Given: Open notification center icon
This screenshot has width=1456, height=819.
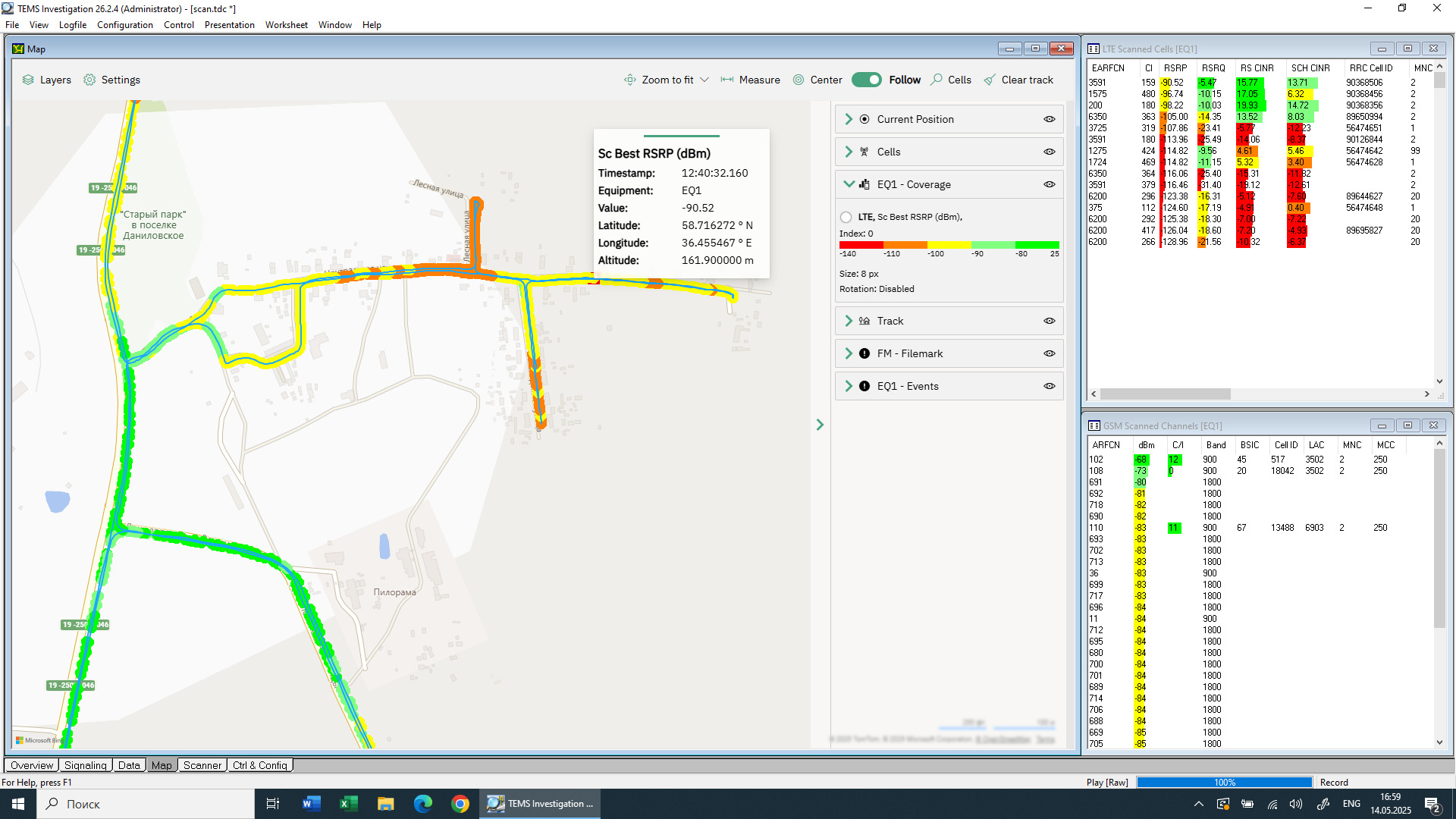Looking at the screenshot, I should (1432, 804).
